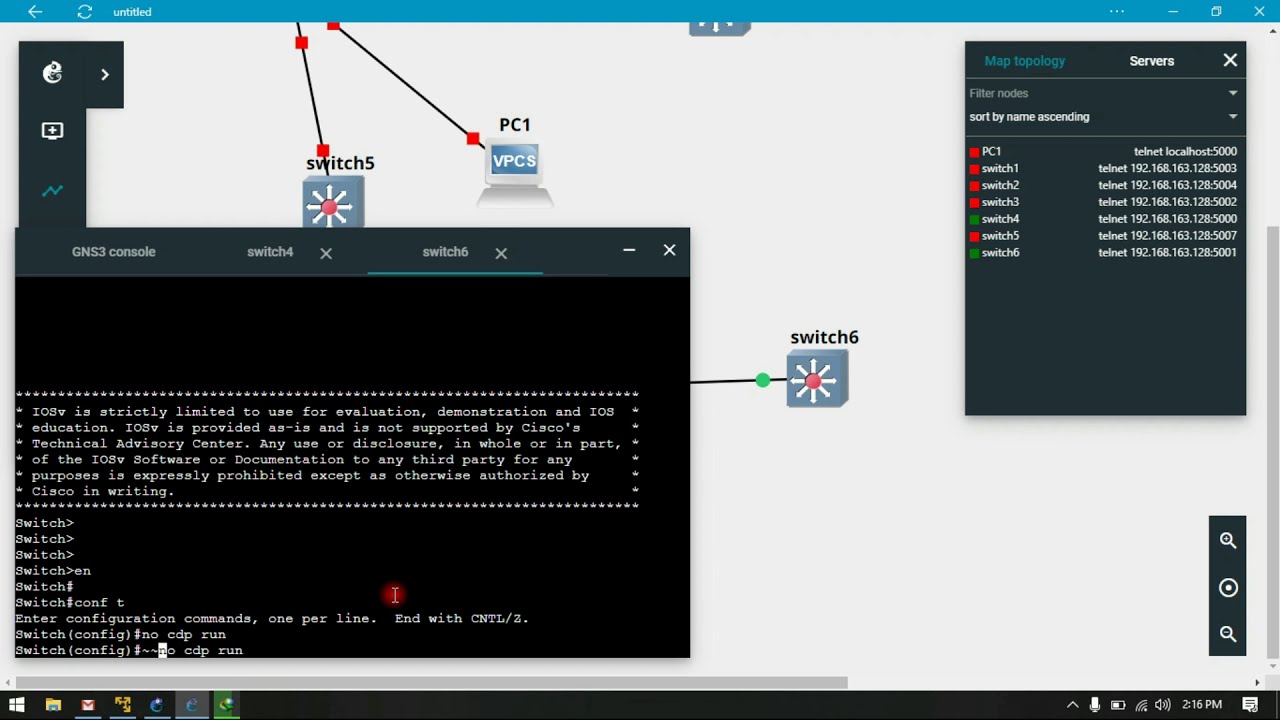This screenshot has height=720, width=1280.
Task: Select switch5 in the topology node list
Action: point(1000,236)
